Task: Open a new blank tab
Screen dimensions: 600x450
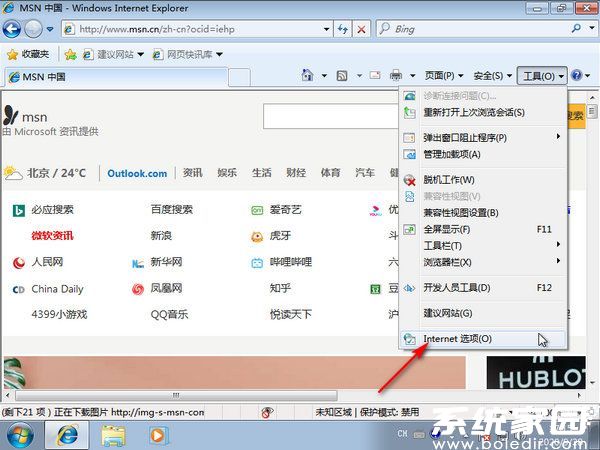Action: (x=240, y=77)
